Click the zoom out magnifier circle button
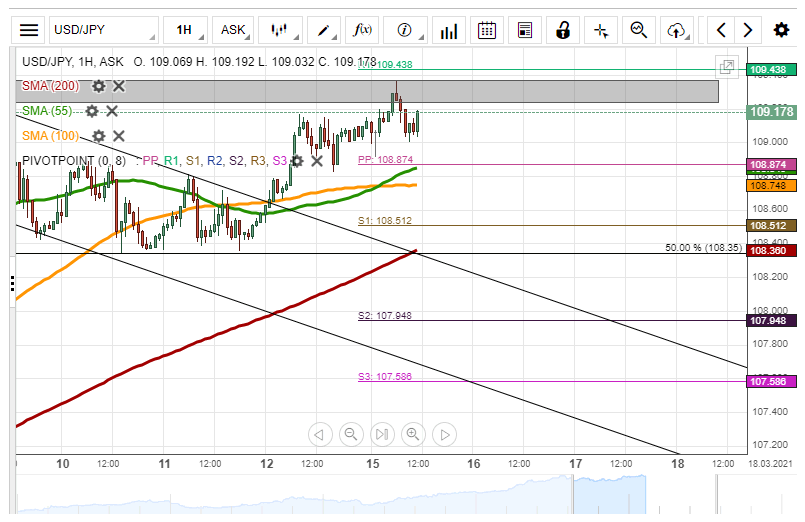Screen dimensions: 805x522 point(351,435)
